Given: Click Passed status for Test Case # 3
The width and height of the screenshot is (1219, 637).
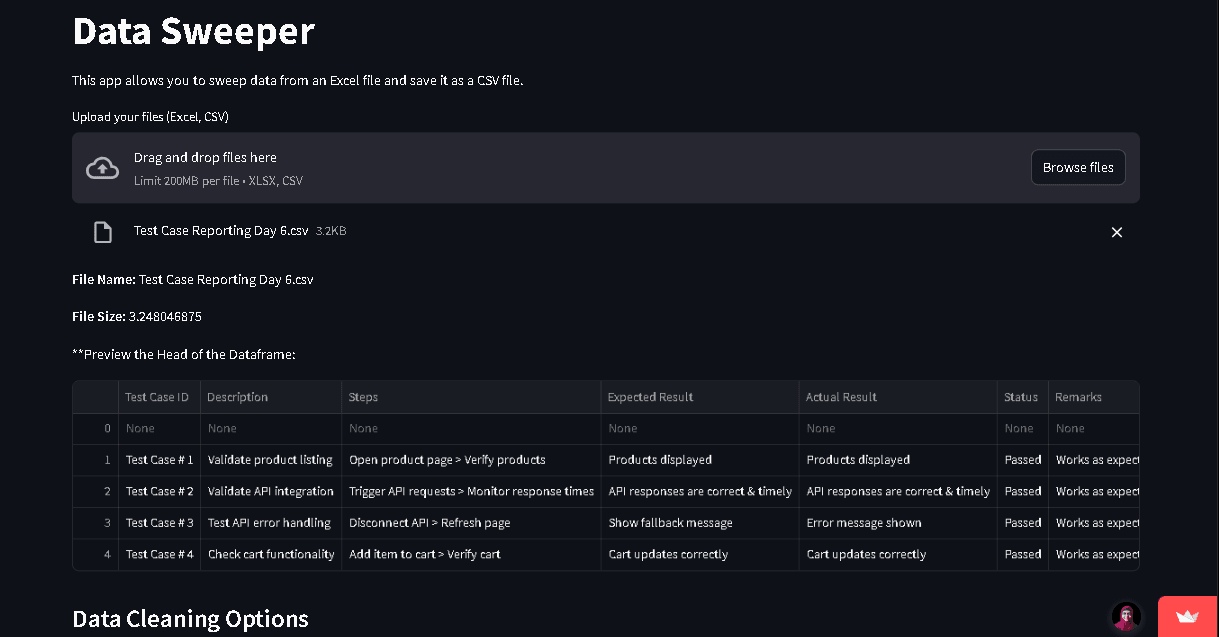Looking at the screenshot, I should 1022,523.
